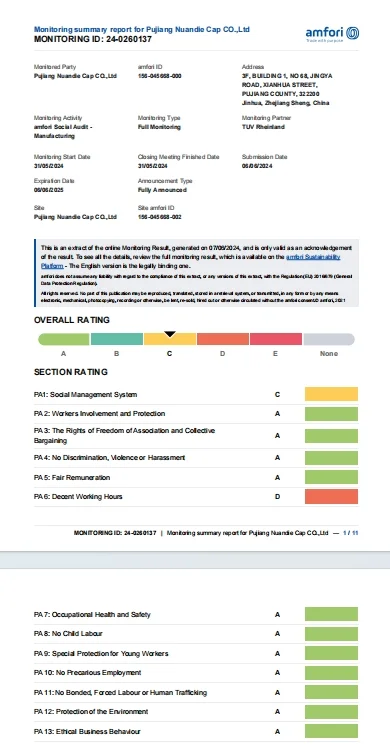Click the amfori logo icon
Screen dimensions: 390x754
pyautogui.click(x=352, y=33)
